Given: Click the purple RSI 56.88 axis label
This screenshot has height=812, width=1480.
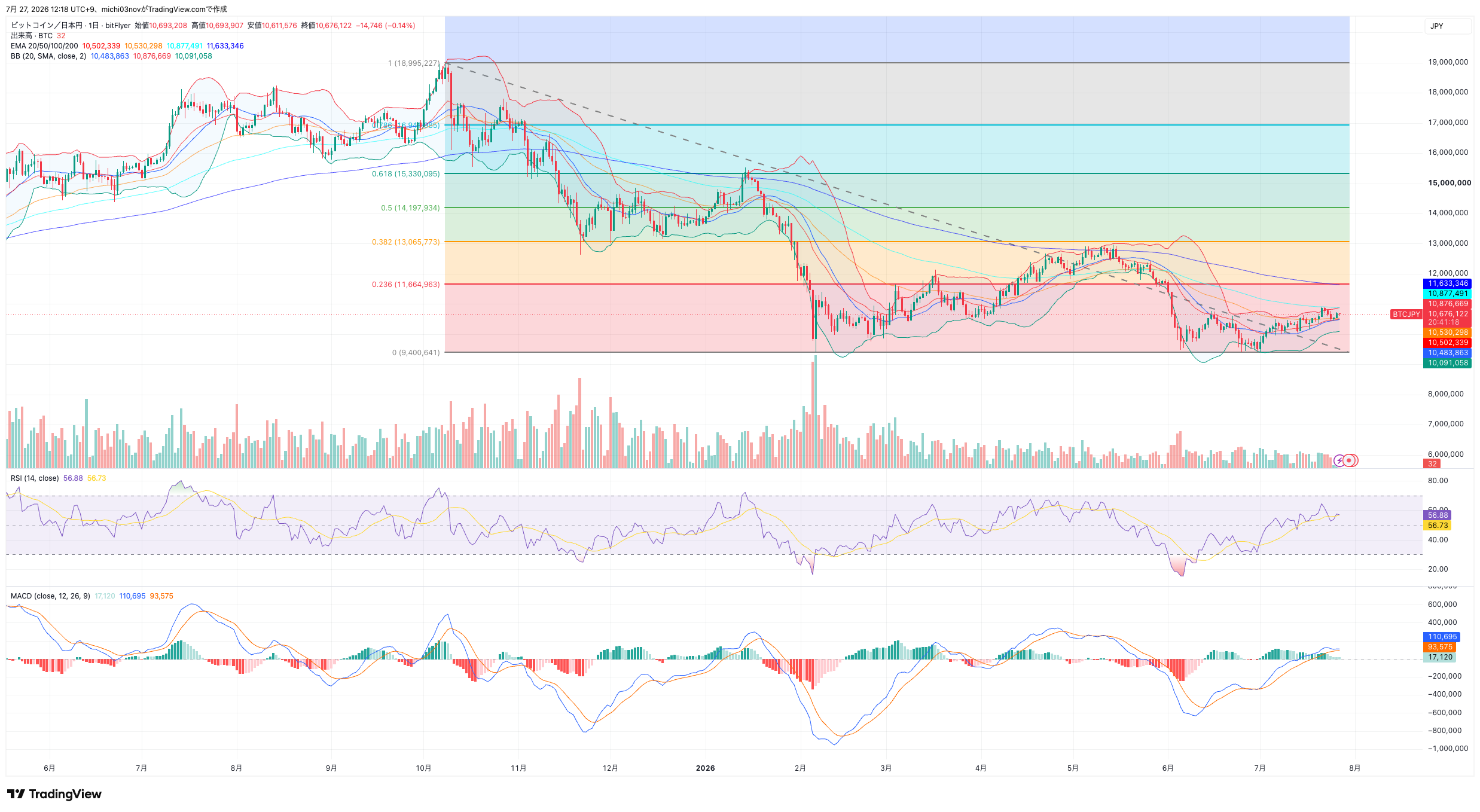Looking at the screenshot, I should click(1438, 515).
